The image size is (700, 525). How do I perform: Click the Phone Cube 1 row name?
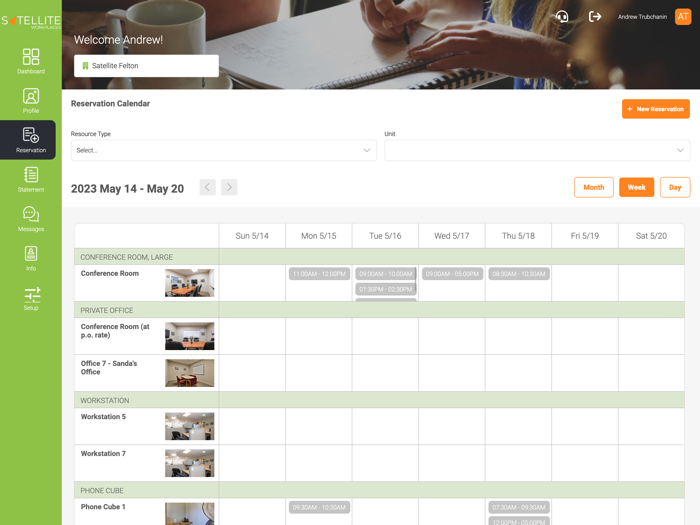(103, 507)
